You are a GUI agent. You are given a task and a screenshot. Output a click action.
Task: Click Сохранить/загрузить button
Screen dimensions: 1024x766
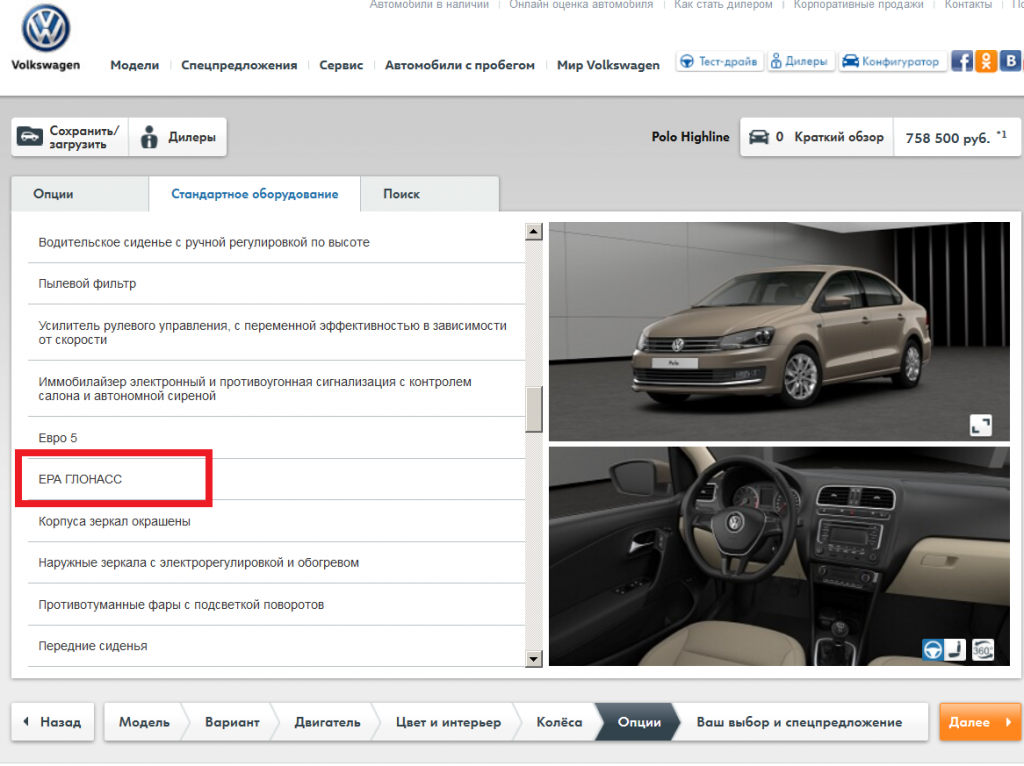pos(70,137)
